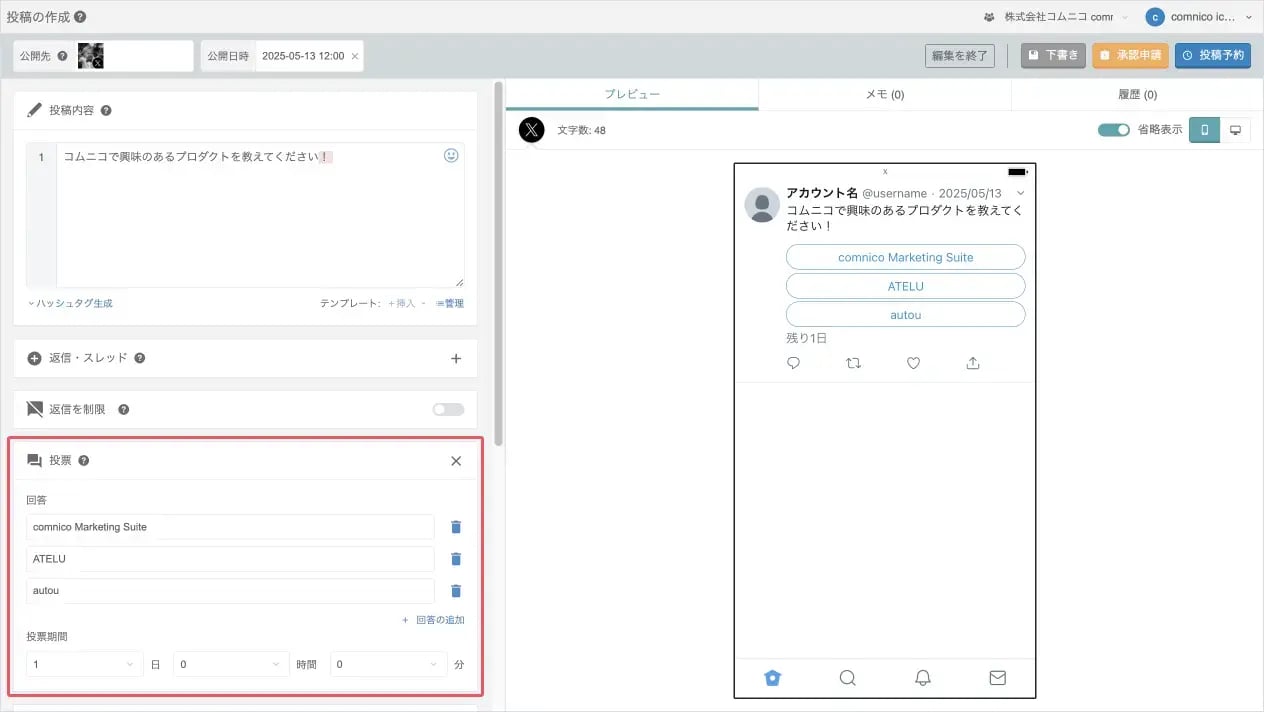Click the X platform logo icon in preview
Image resolution: width=1264 pixels, height=712 pixels.
click(532, 130)
